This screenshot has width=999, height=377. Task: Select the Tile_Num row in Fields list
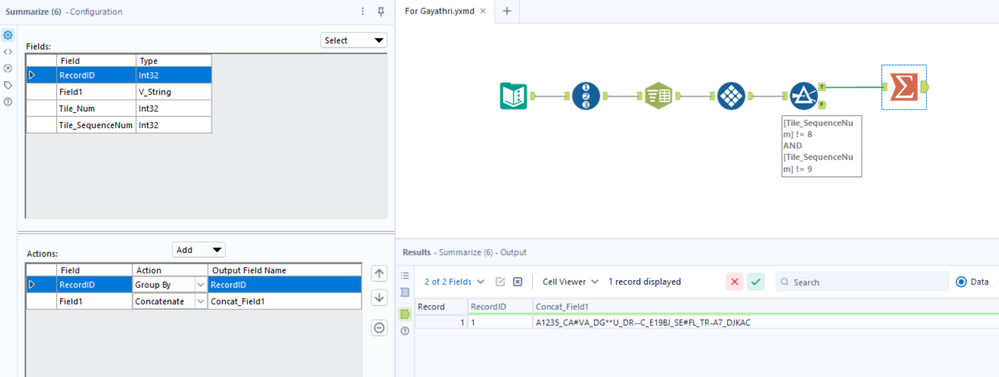pyautogui.click(x=119, y=109)
